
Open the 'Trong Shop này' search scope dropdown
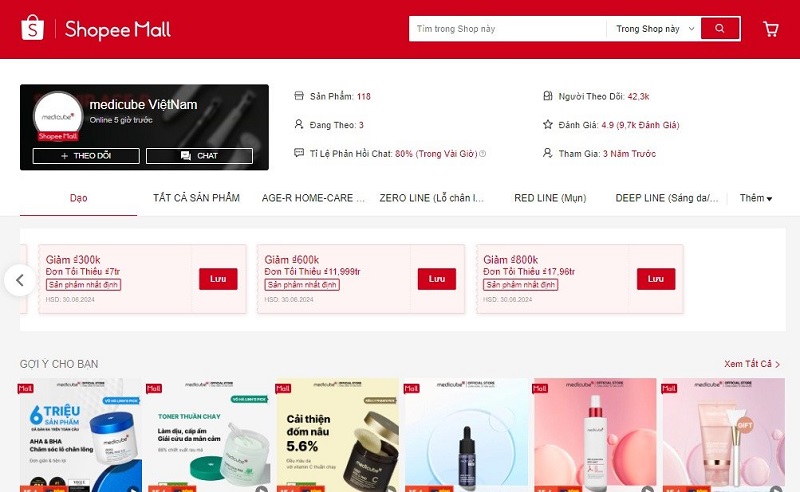[x=655, y=29]
